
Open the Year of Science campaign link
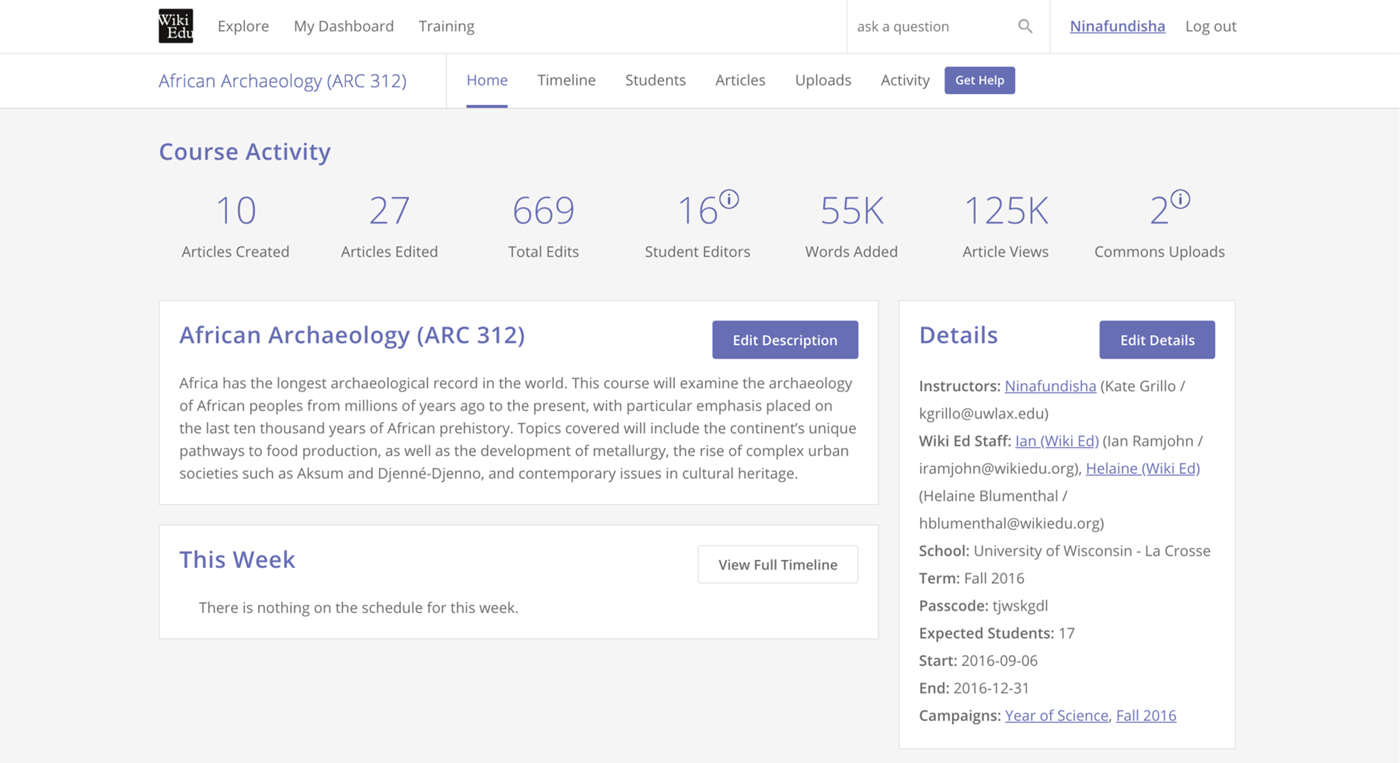[1056, 715]
